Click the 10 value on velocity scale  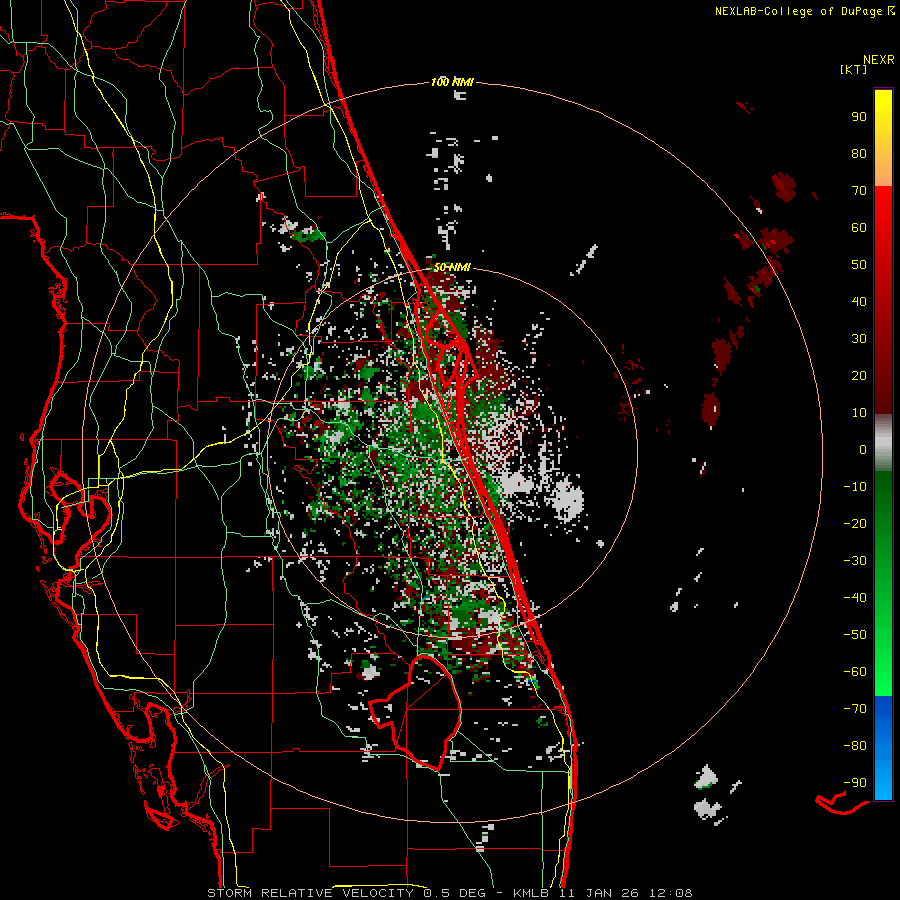859,413
